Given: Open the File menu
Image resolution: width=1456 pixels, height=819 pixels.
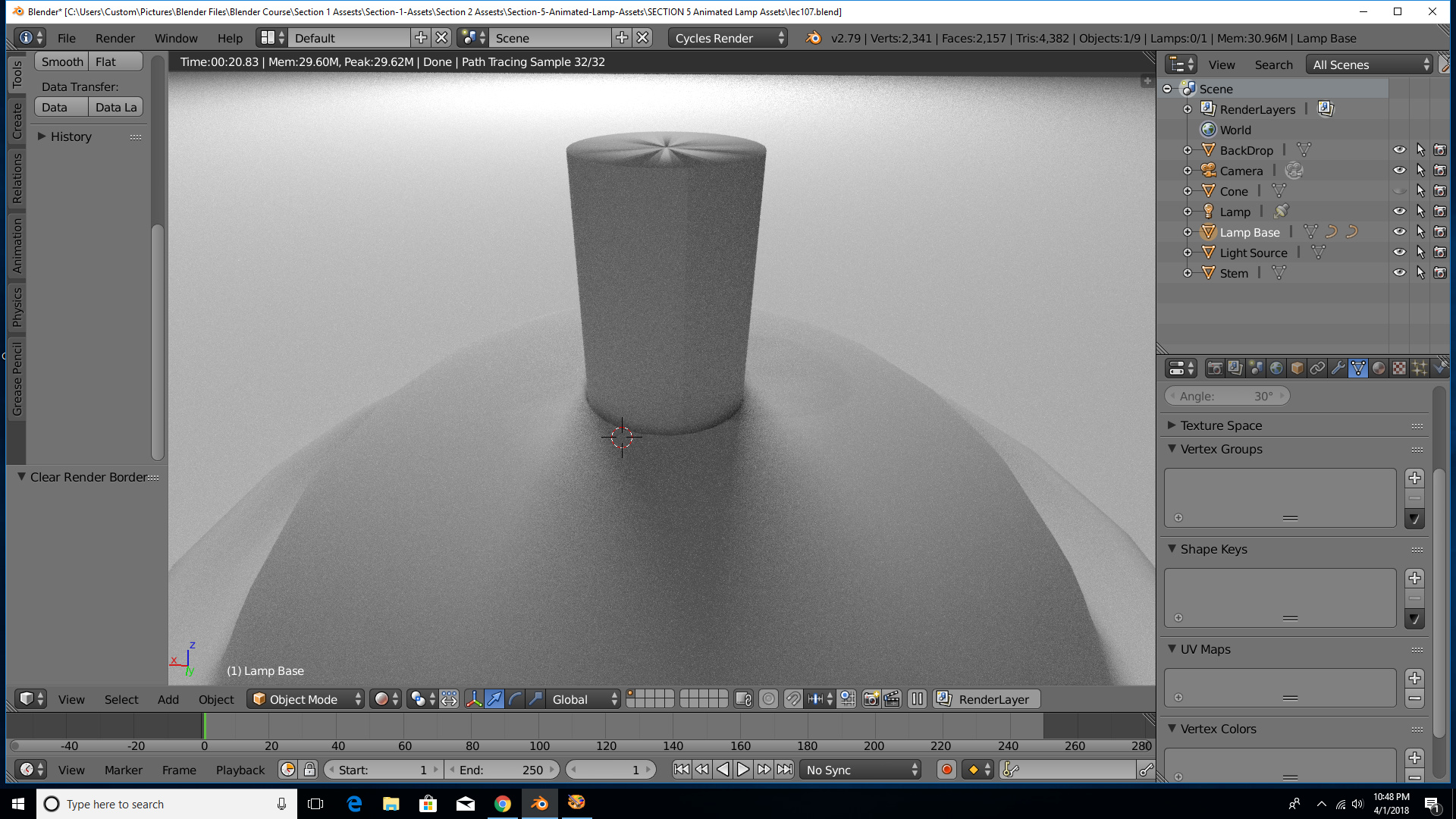Looking at the screenshot, I should pyautogui.click(x=67, y=38).
